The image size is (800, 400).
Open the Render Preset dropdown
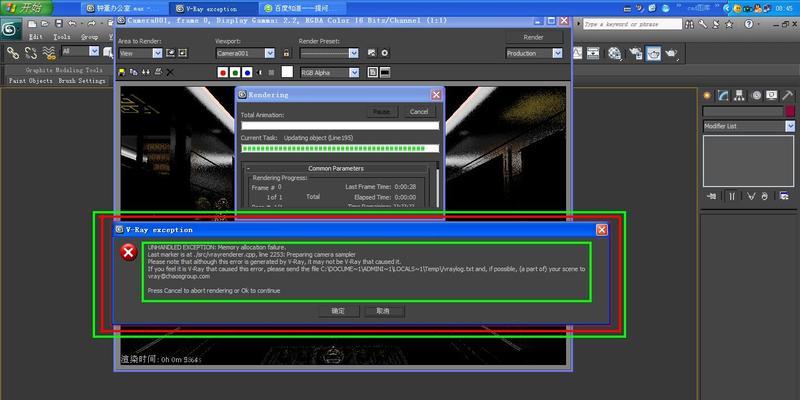click(329, 53)
